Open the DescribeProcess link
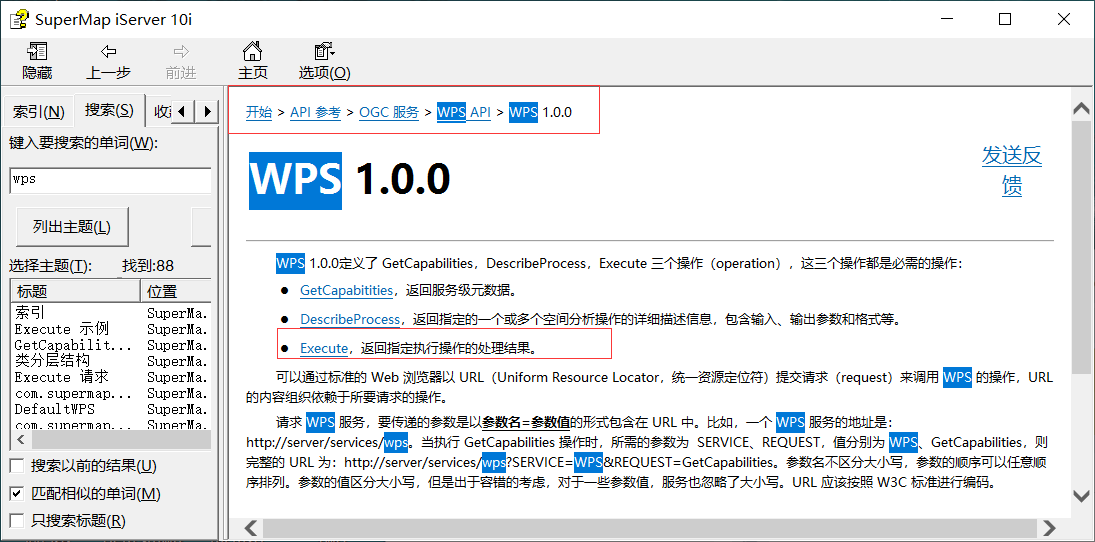This screenshot has width=1095, height=542. click(x=350, y=319)
